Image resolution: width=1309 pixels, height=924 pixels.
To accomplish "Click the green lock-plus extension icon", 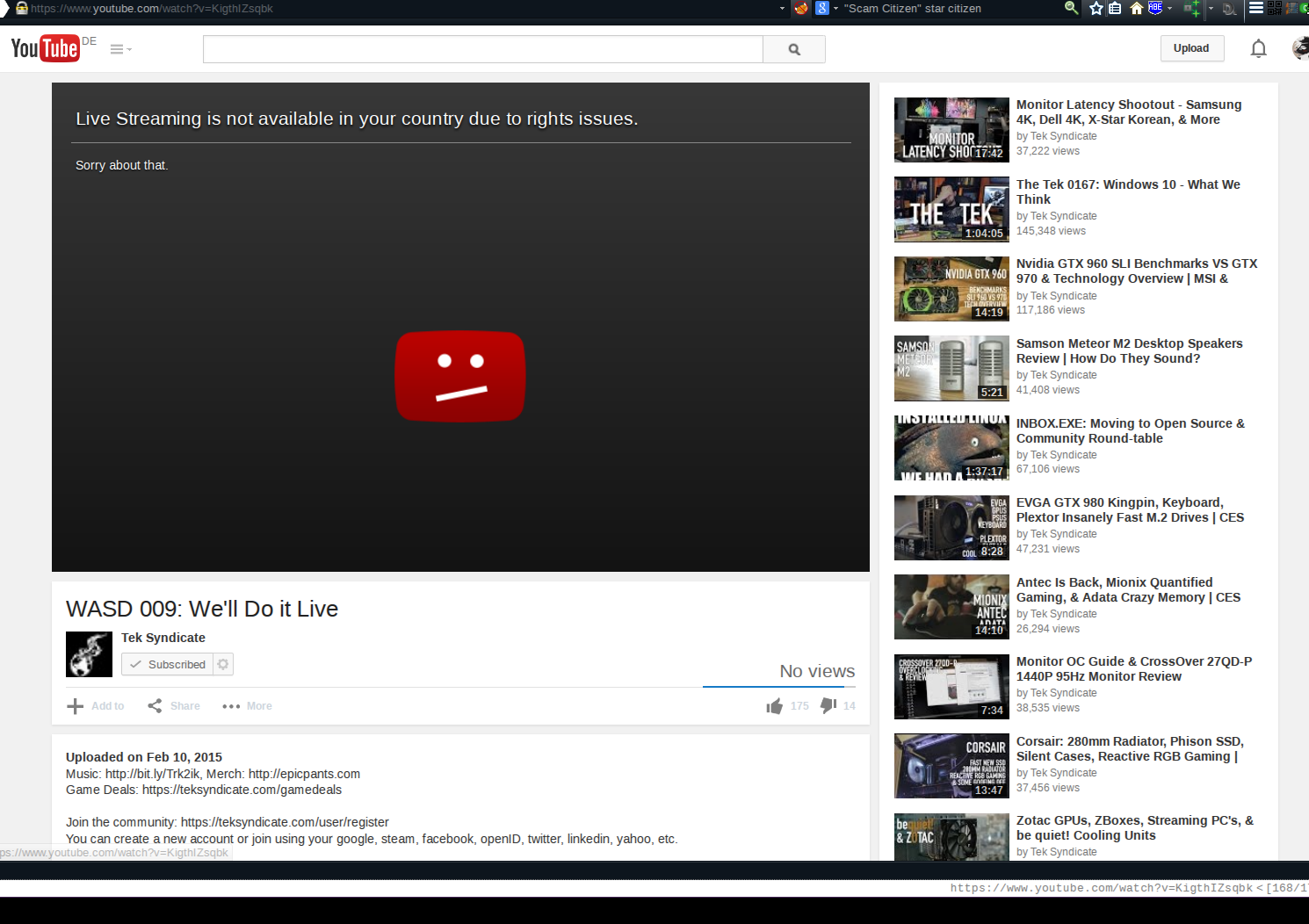I will 1191,8.
